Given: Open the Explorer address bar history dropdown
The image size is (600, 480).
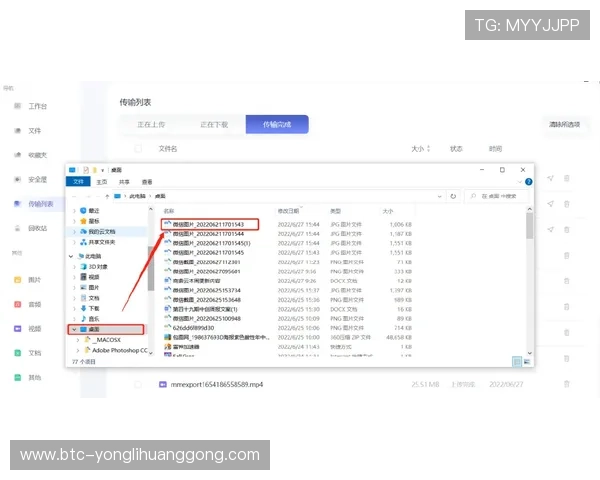Looking at the screenshot, I should (439, 197).
